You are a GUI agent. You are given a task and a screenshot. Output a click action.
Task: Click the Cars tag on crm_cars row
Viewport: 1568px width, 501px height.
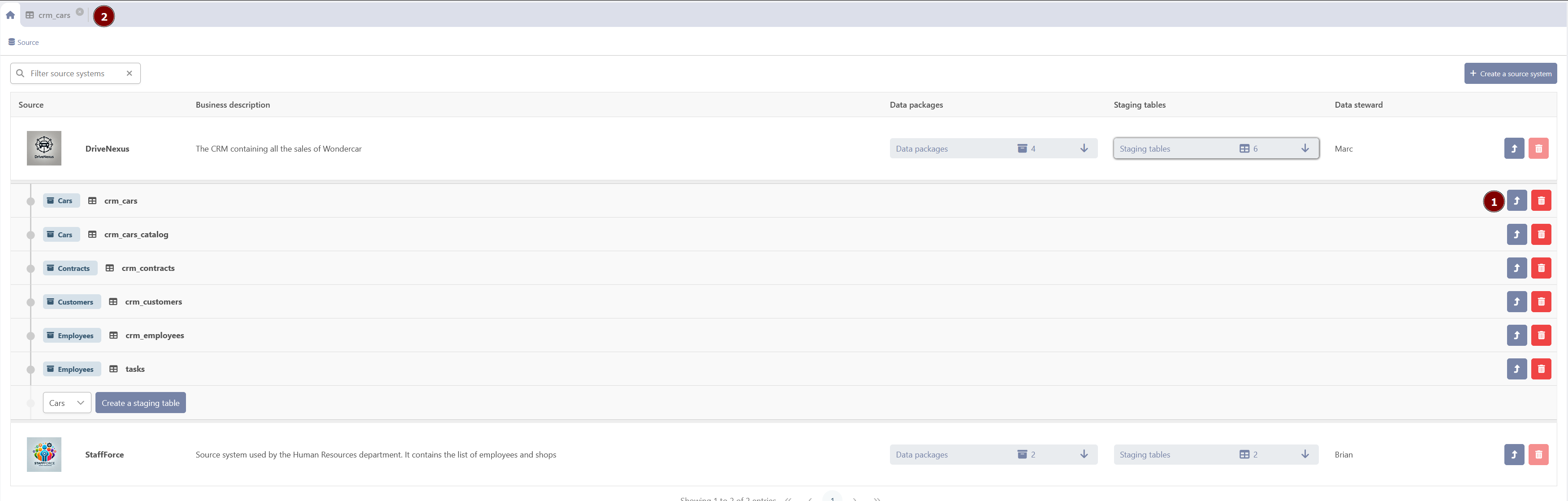tap(61, 200)
